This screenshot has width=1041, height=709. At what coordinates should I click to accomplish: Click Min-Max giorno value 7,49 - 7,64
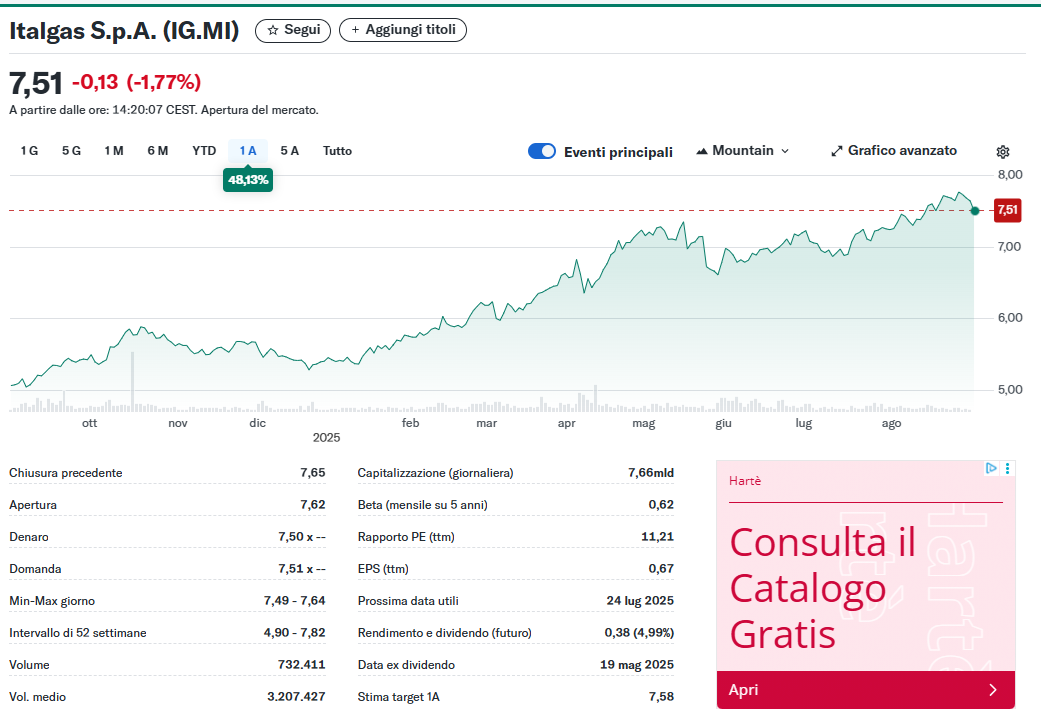(x=295, y=601)
